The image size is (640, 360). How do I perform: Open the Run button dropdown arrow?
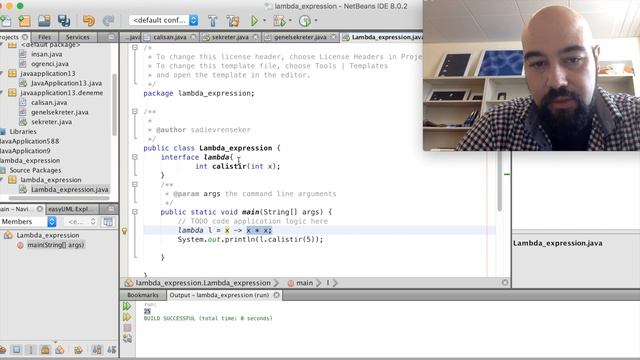pos(264,20)
